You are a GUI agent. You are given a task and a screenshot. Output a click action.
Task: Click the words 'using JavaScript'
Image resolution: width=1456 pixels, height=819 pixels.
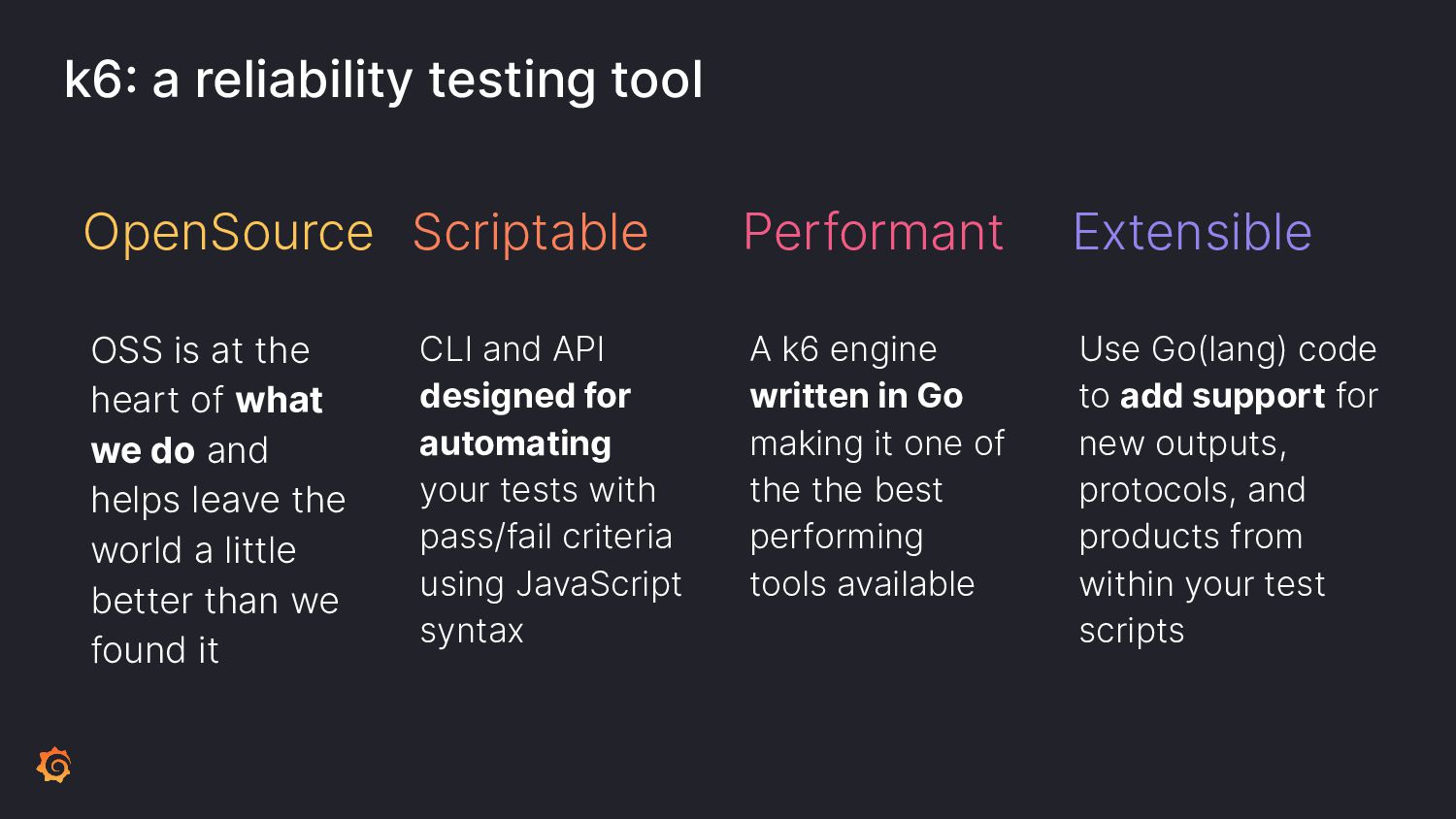(550, 584)
